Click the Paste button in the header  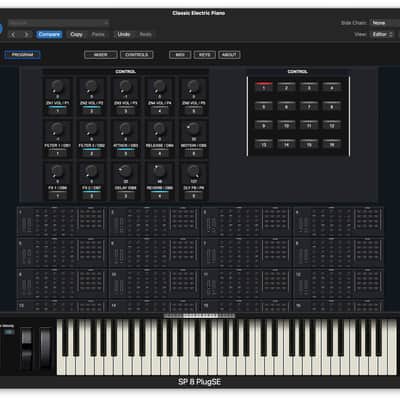(98, 34)
